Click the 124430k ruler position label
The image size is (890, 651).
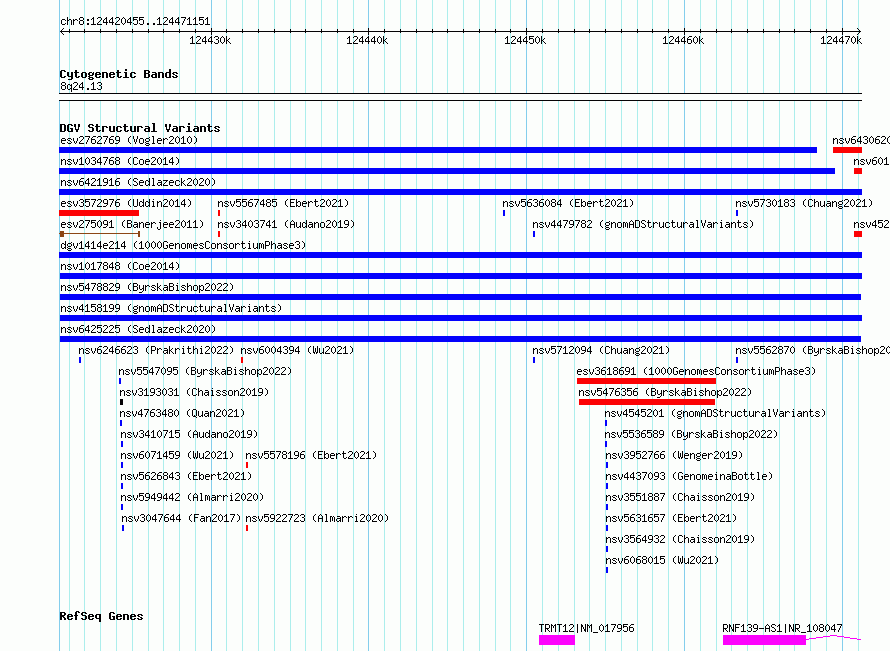pos(210,40)
